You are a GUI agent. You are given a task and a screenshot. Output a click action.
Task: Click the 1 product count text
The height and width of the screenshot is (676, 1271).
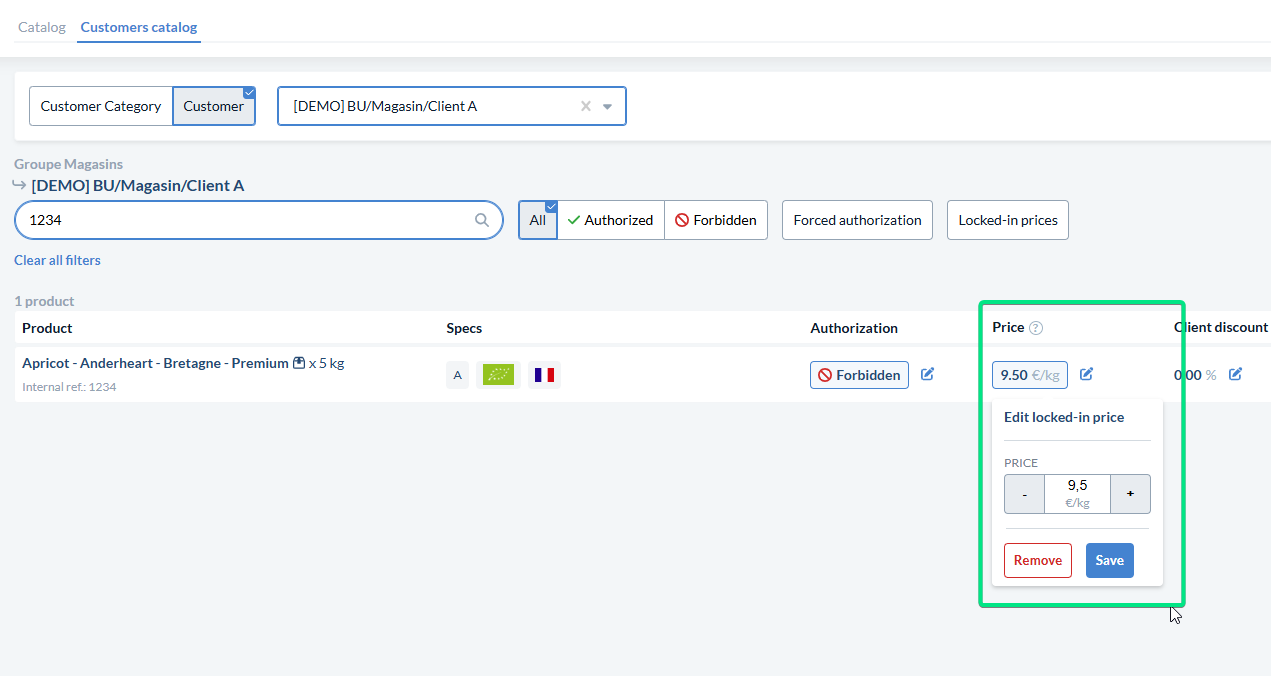click(44, 301)
